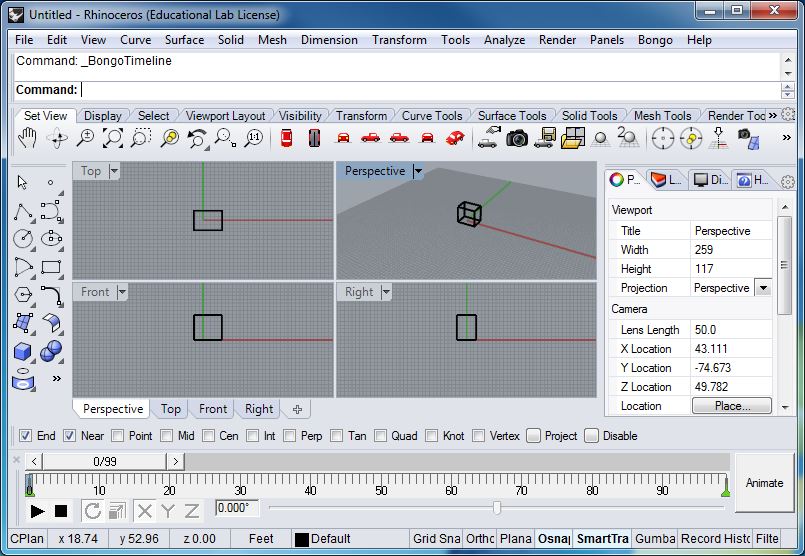Select the Polyline tool in sidebar
The width and height of the screenshot is (805, 556).
23,211
